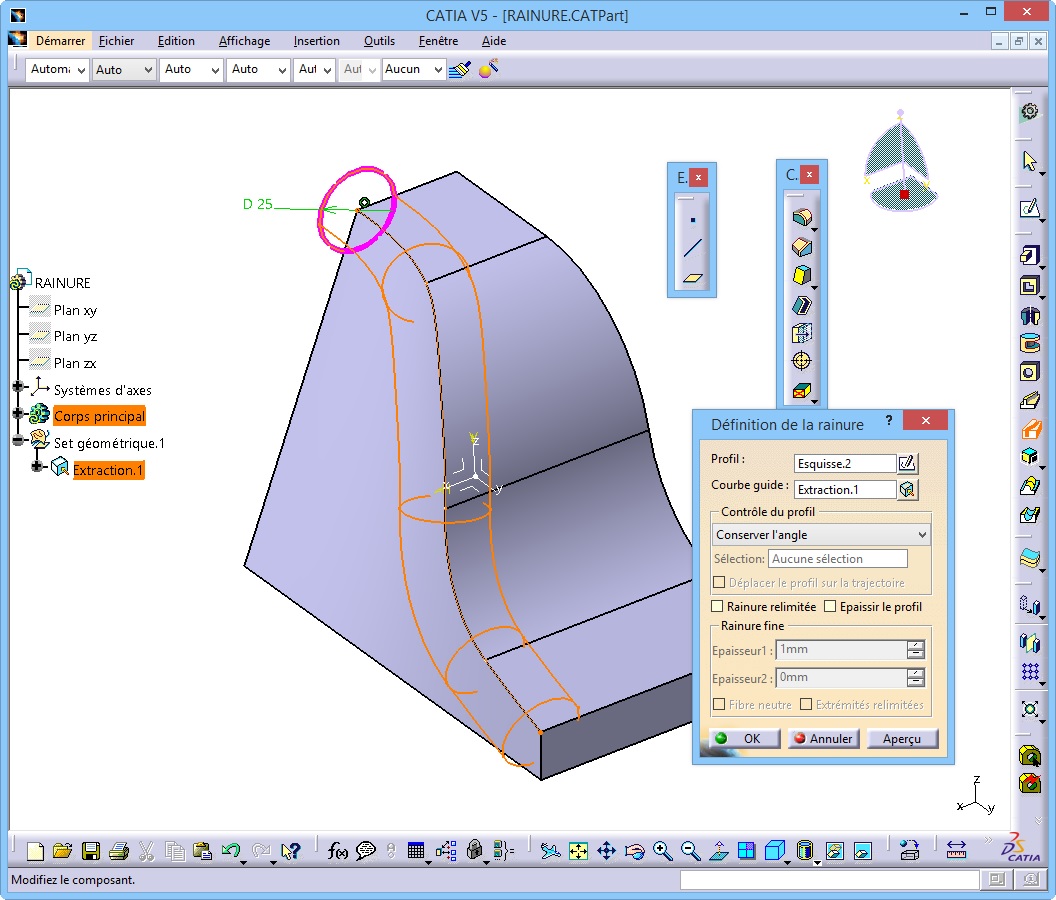Click the Annuler button

click(823, 738)
